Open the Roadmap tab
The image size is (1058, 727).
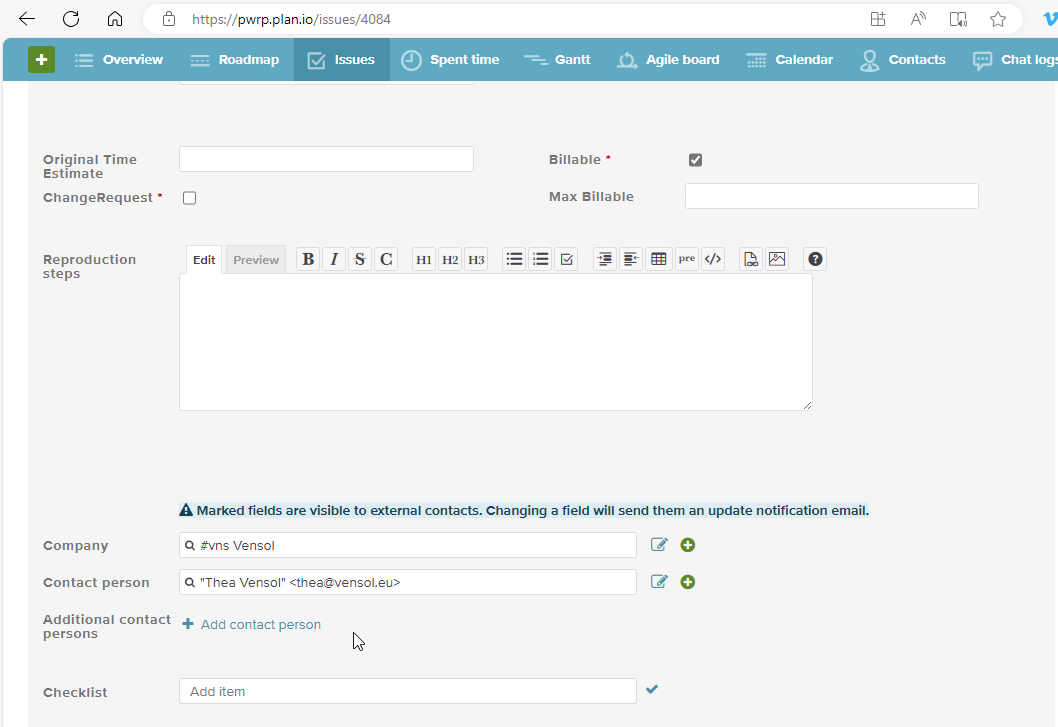235,59
